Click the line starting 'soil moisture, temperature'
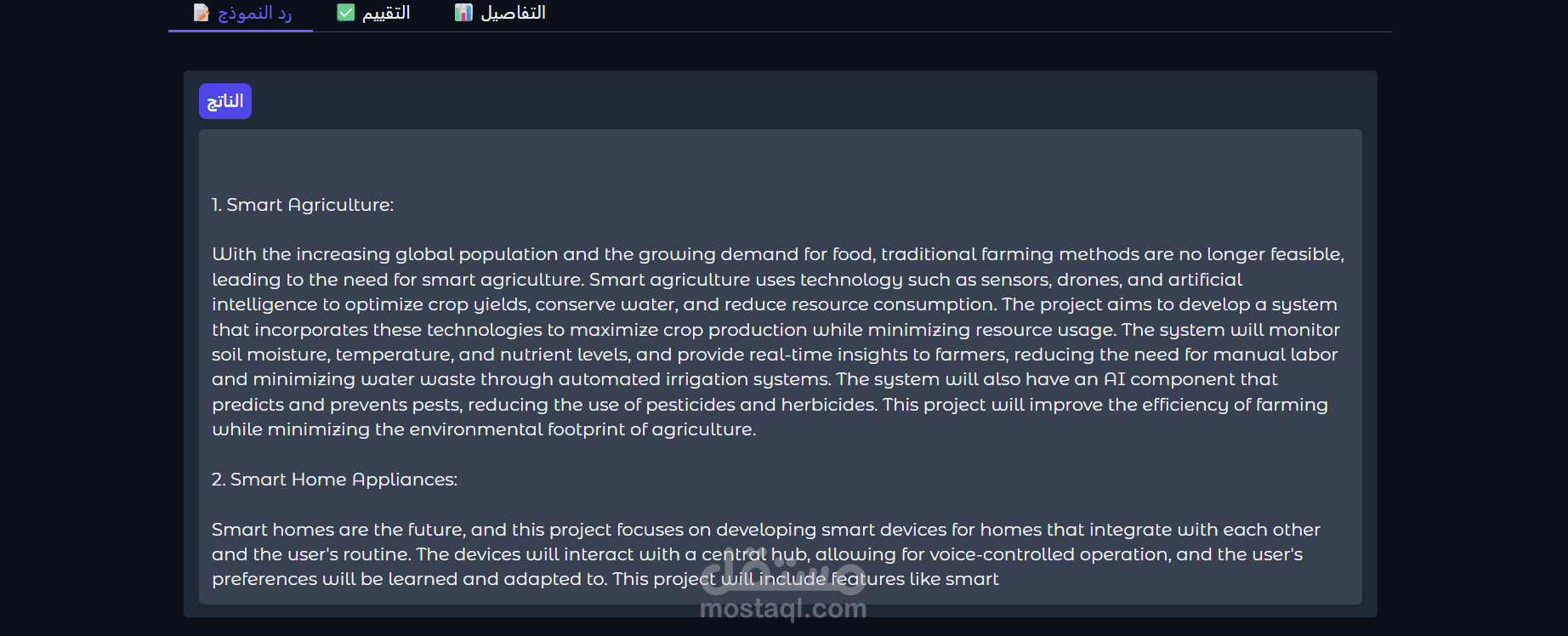1568x636 pixels. (x=774, y=355)
